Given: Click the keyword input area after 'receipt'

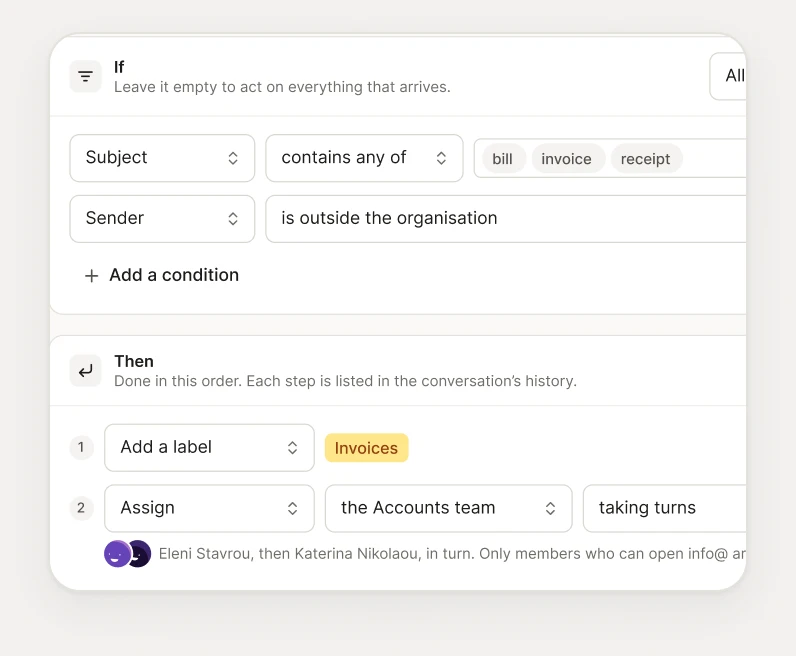Looking at the screenshot, I should (713, 159).
